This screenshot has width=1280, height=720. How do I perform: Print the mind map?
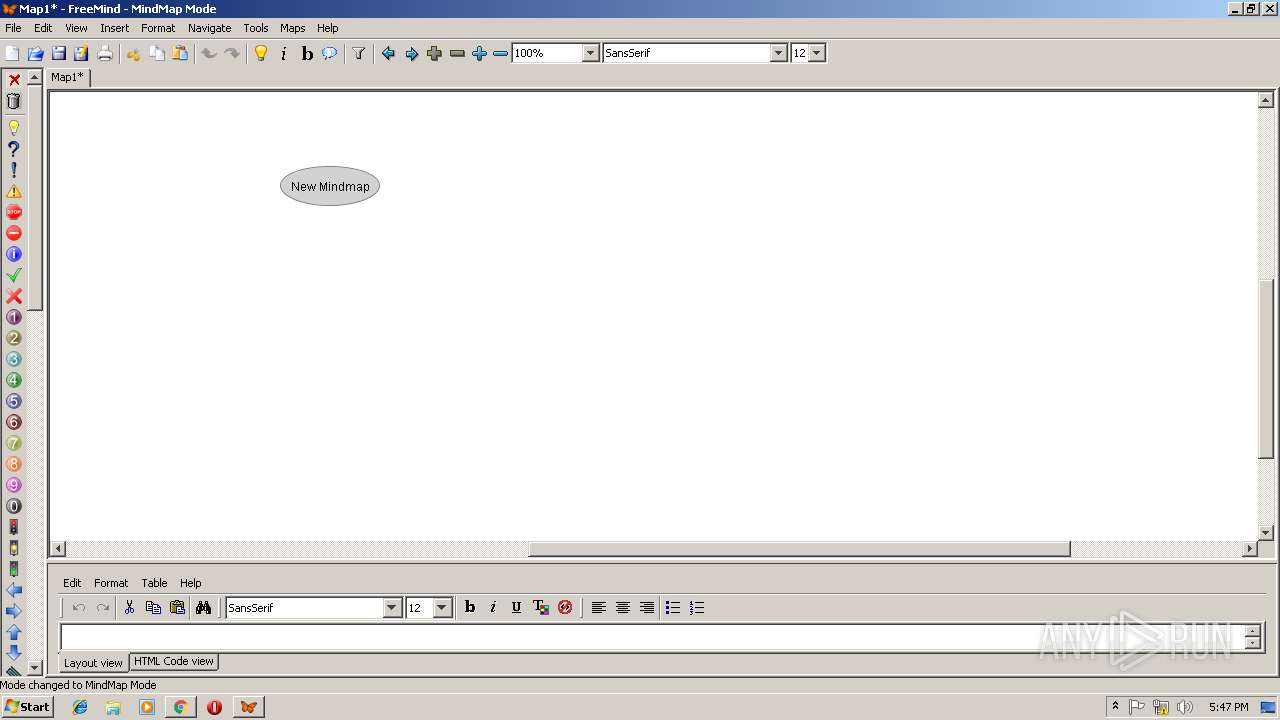pyautogui.click(x=104, y=53)
